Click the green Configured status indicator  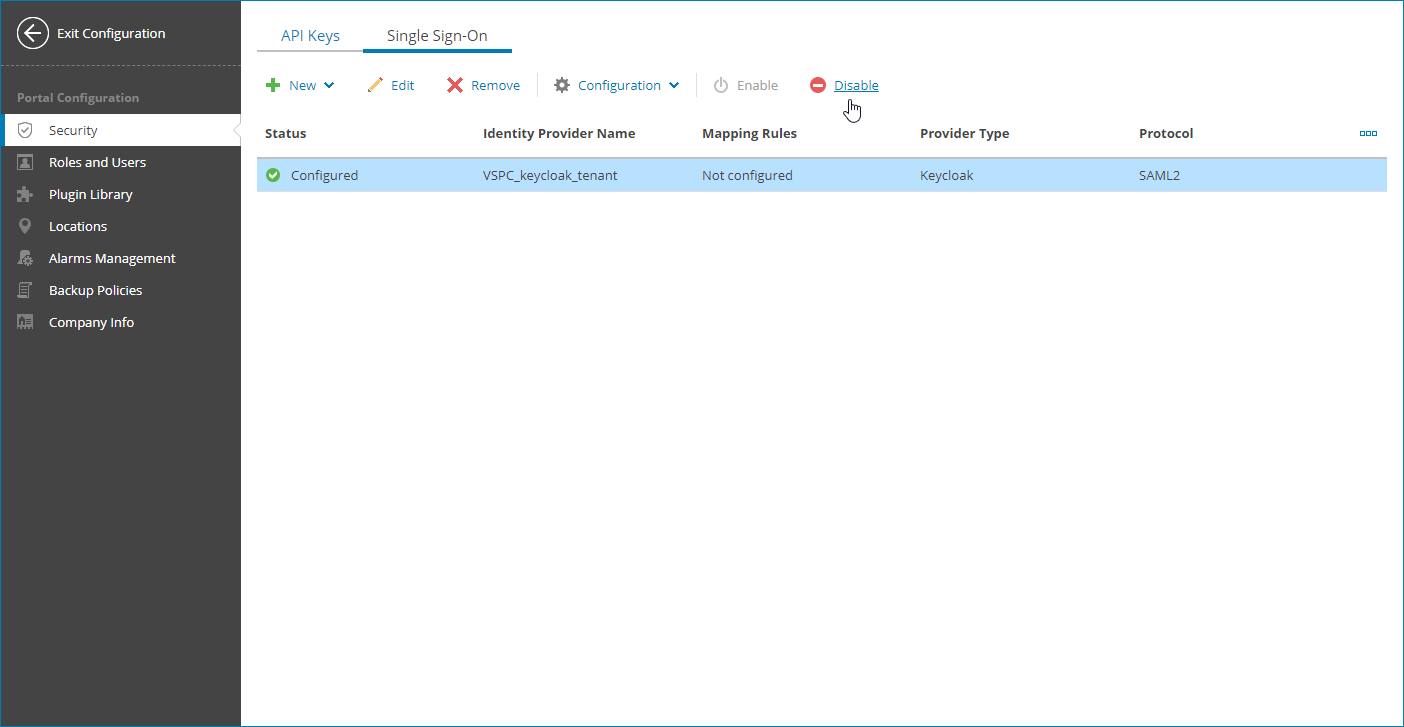272,174
